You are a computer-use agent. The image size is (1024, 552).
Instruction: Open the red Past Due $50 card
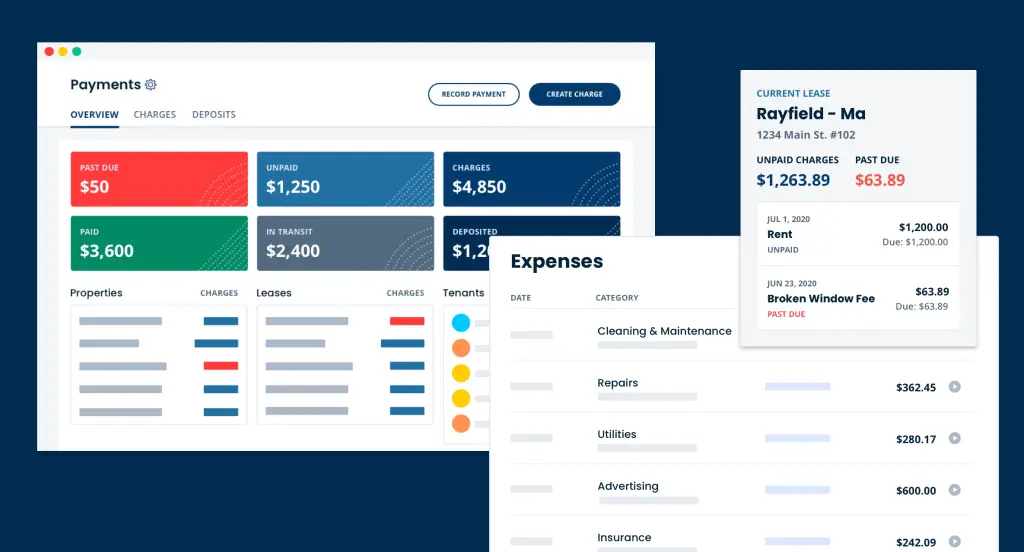coord(159,179)
